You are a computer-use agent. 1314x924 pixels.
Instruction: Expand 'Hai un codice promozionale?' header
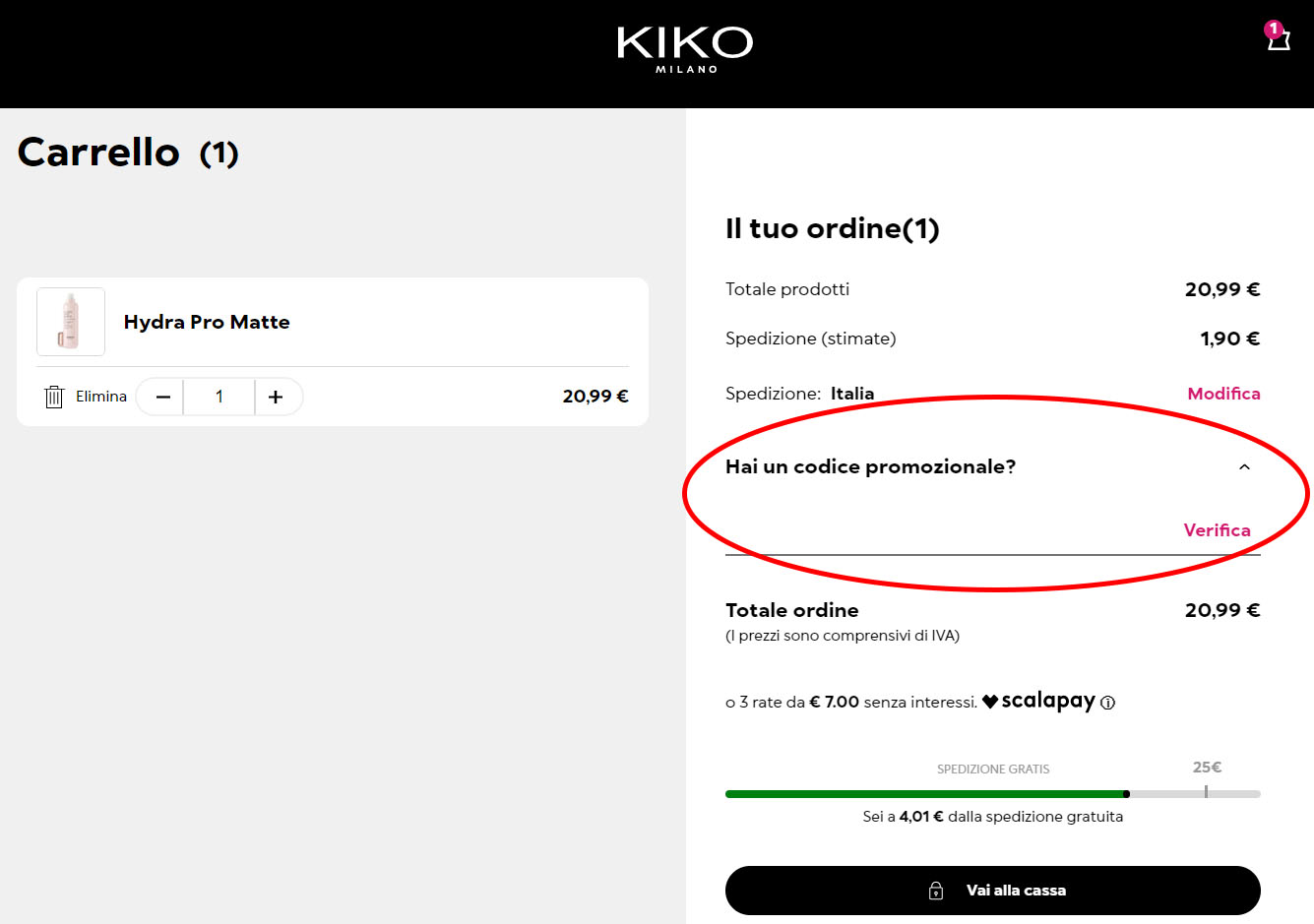[x=870, y=466]
